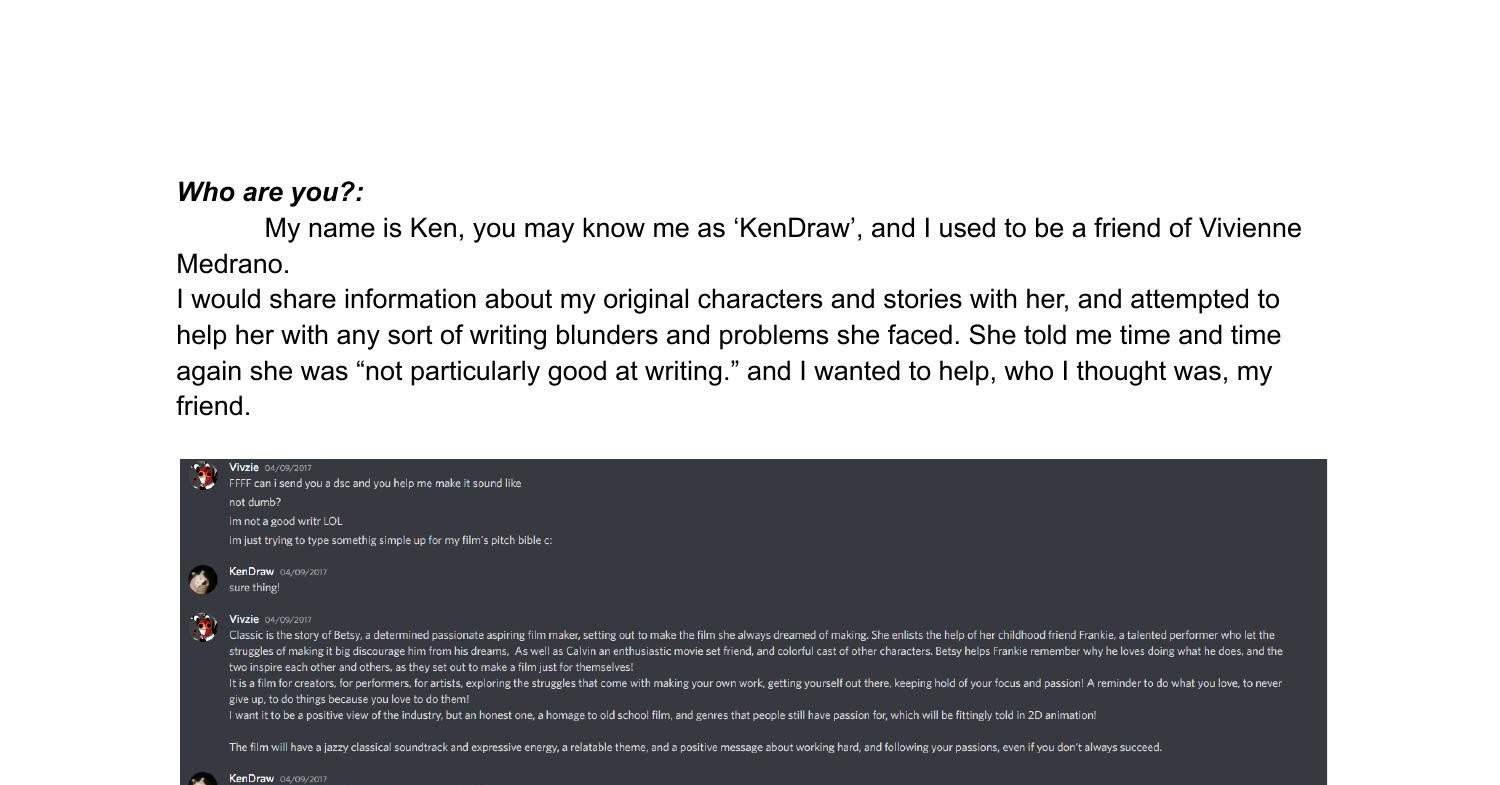The width and height of the screenshot is (1500, 785).
Task: Select the KenDraw username at the bottom edge
Action: (x=251, y=778)
